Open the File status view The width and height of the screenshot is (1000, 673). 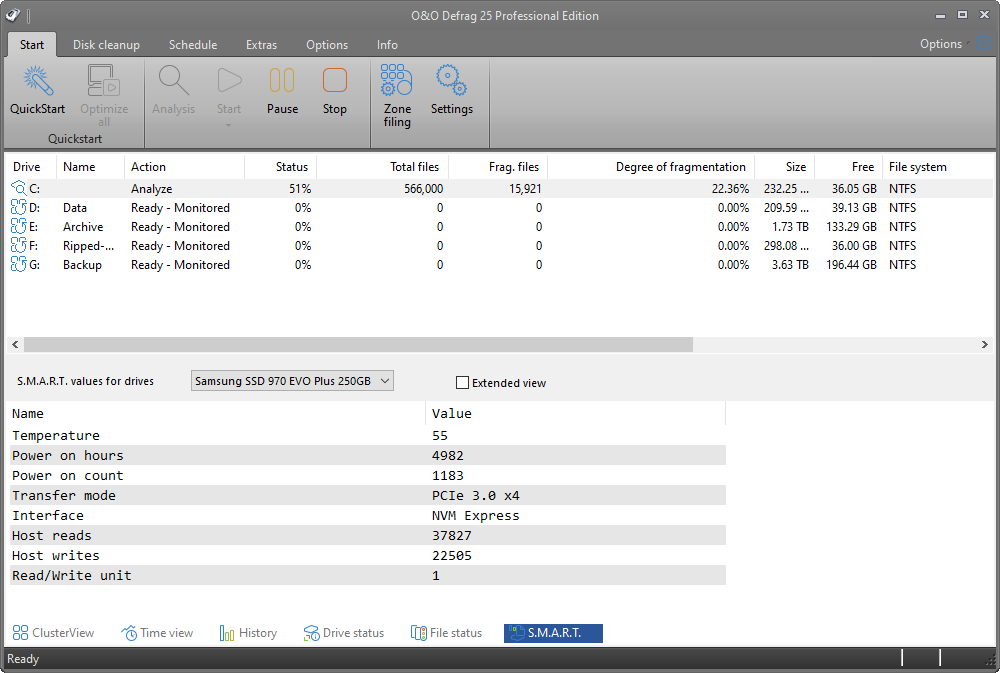446,633
